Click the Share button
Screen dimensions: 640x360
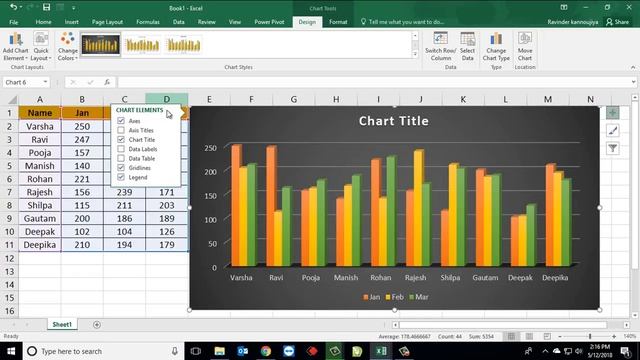617,22
